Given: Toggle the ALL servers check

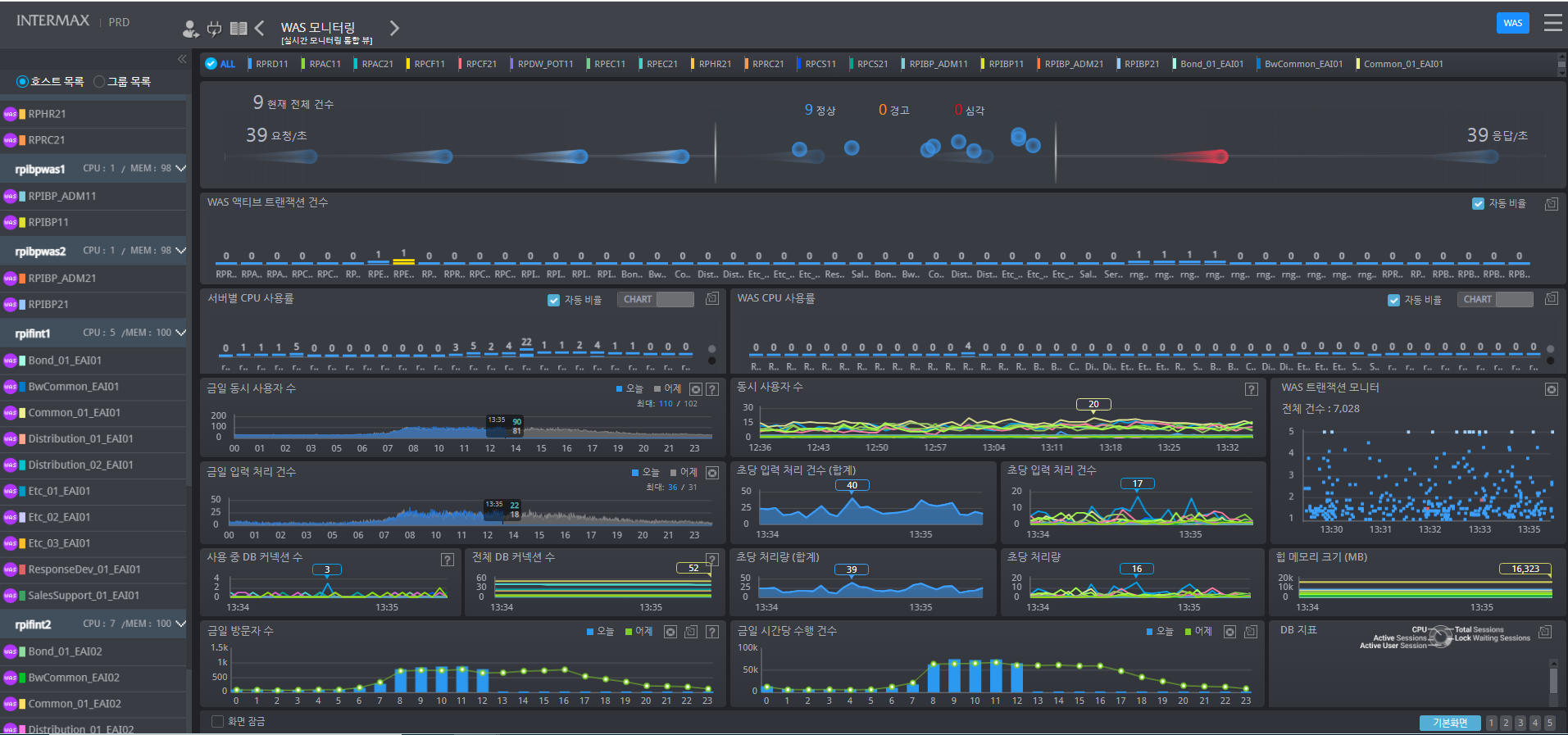Looking at the screenshot, I should [211, 63].
